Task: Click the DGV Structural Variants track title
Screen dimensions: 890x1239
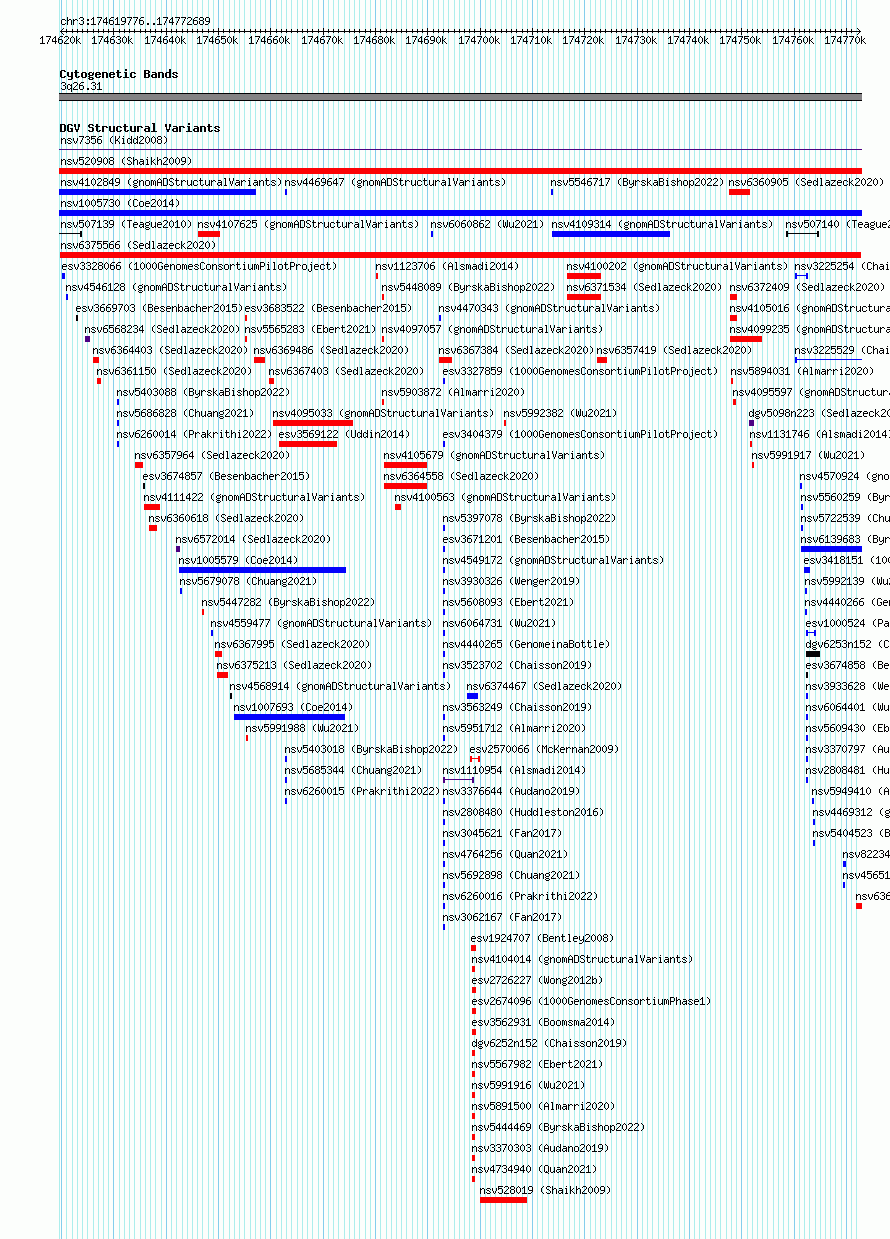Action: pos(140,128)
